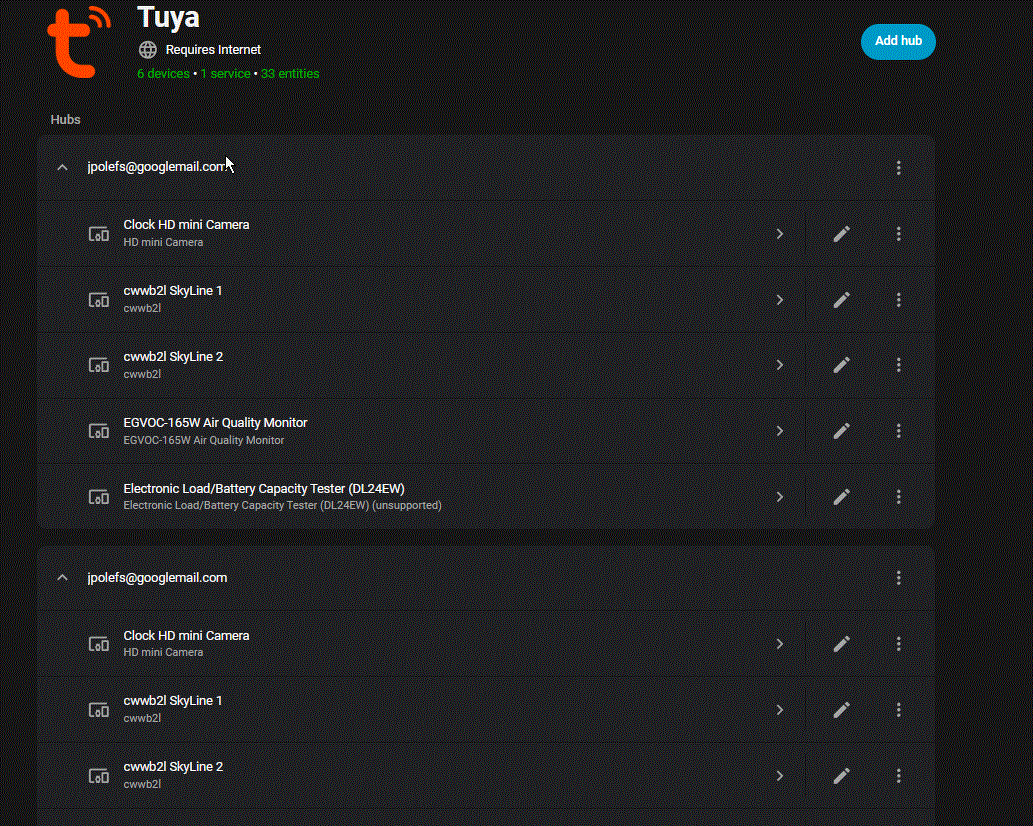Edit lower cwwb2l SkyLine 1 with pencil
This screenshot has height=826, width=1033.
[841, 709]
